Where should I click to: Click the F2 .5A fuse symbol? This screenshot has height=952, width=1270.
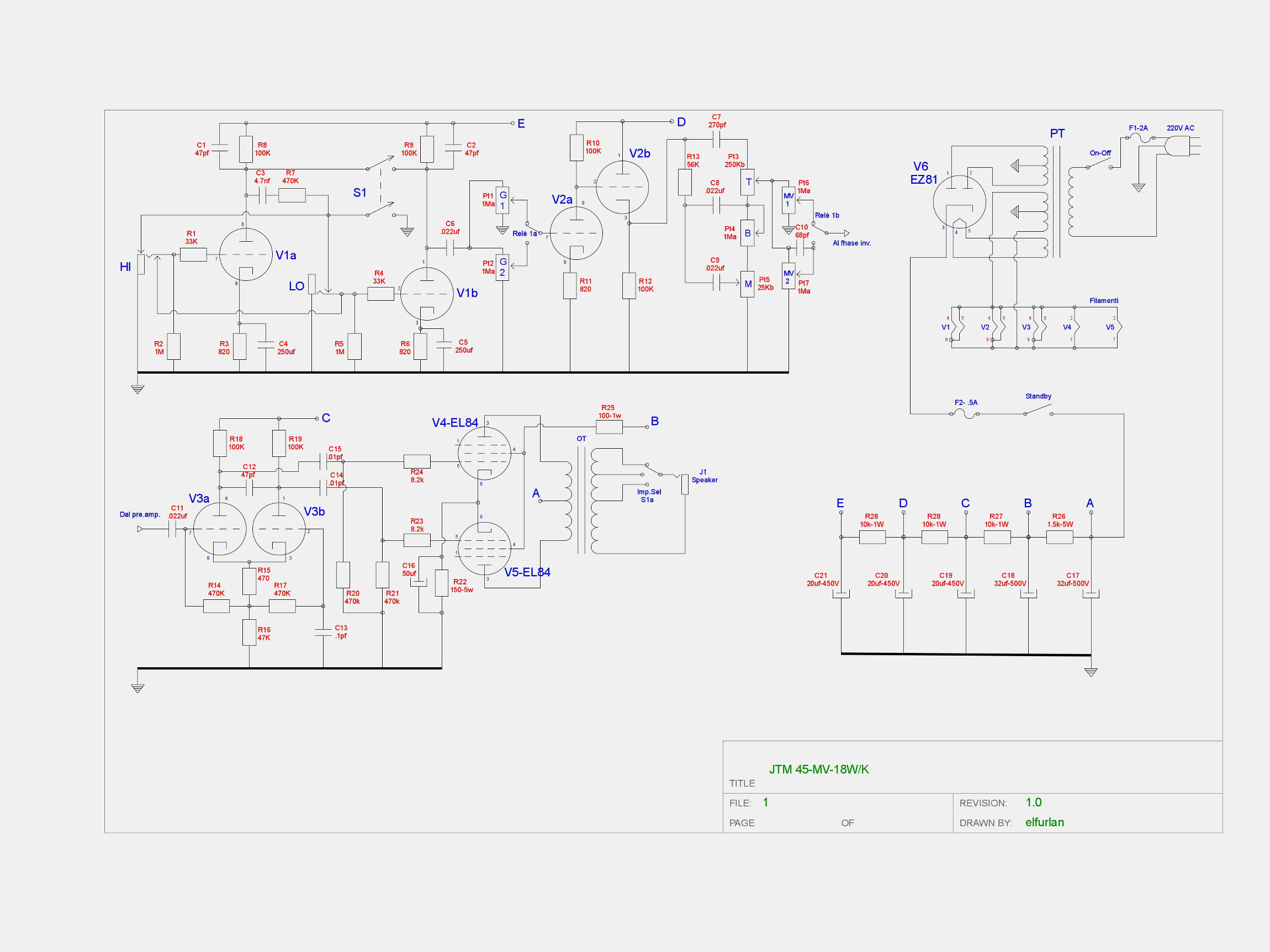[966, 414]
